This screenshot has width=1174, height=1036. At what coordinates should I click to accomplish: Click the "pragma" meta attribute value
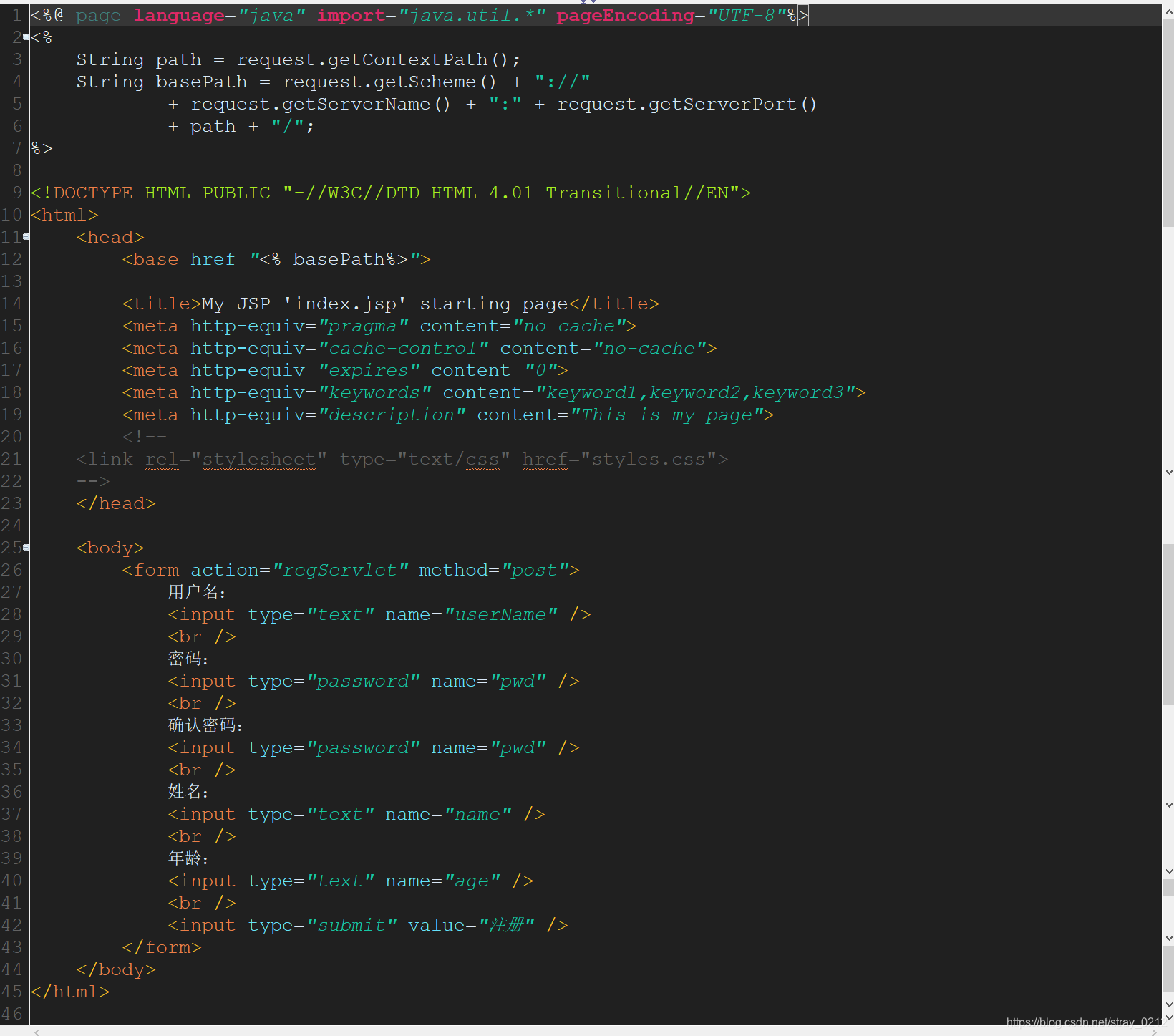[363, 326]
